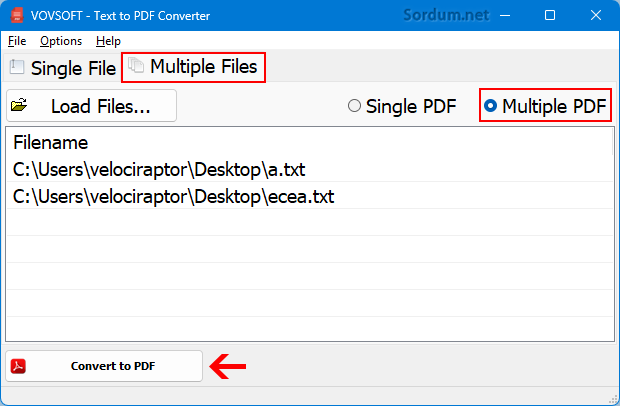This screenshot has height=406, width=620.
Task: Click the Single File tab page icon
Action: click(x=17, y=67)
